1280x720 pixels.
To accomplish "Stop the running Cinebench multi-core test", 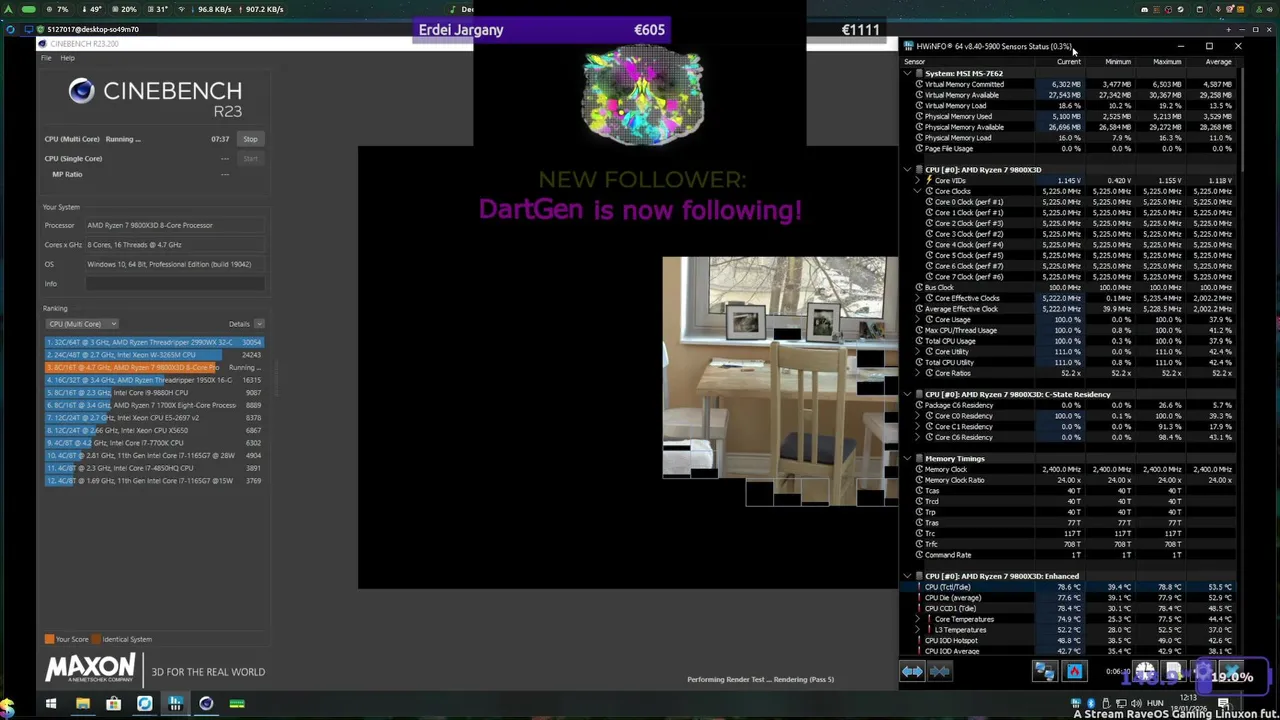I will (250, 139).
